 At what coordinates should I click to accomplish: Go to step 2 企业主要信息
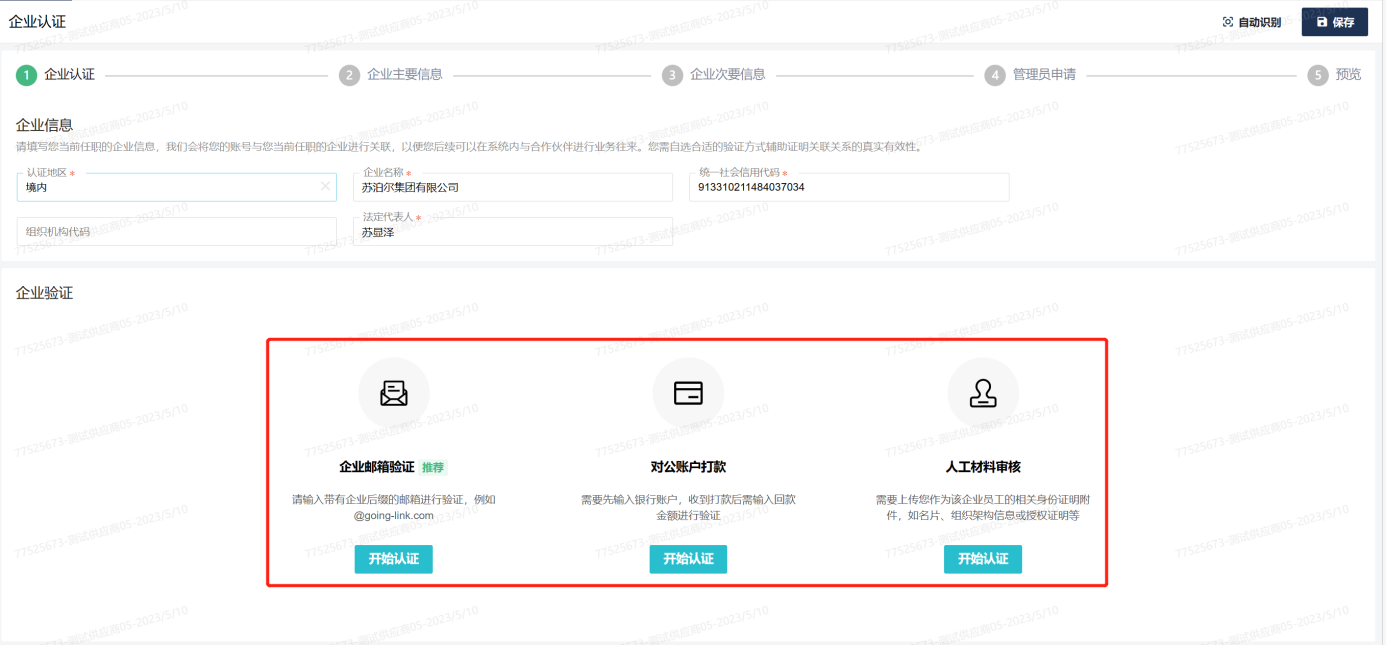click(392, 75)
